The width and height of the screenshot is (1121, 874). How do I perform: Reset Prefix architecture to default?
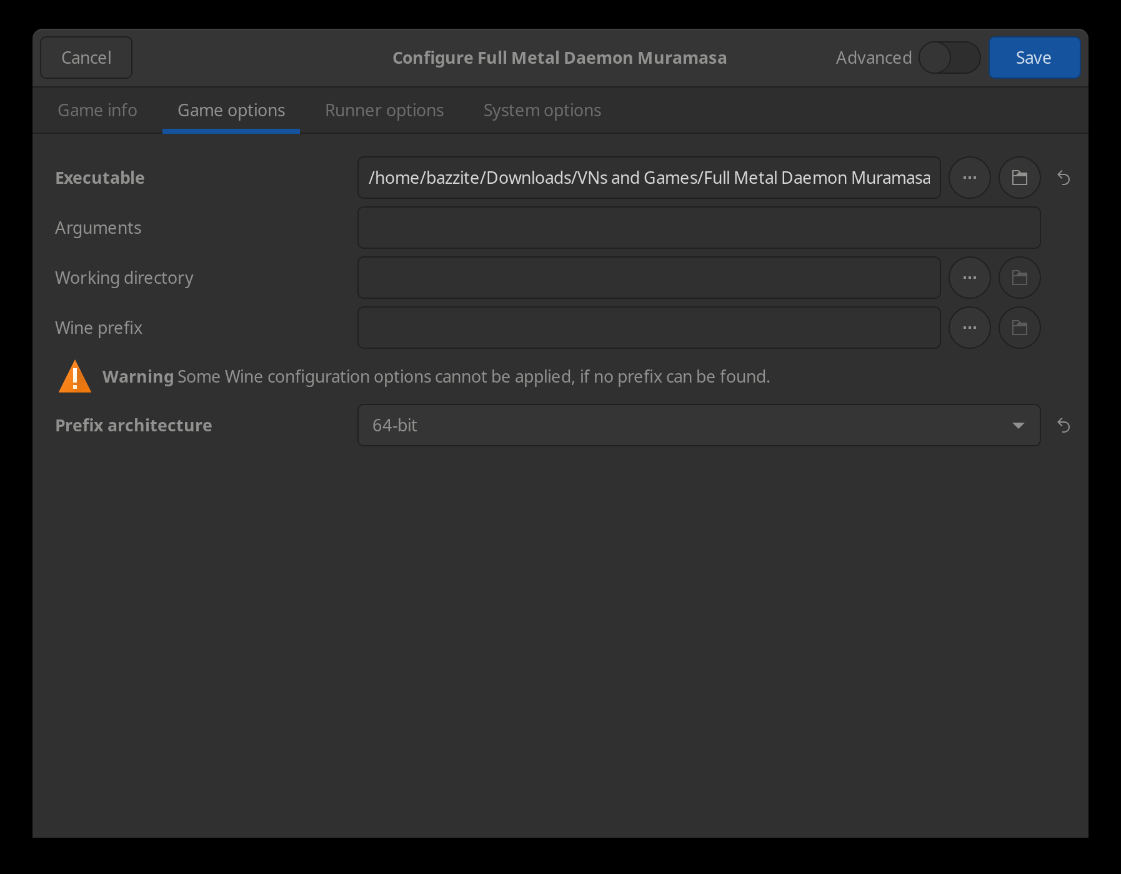coord(1063,426)
